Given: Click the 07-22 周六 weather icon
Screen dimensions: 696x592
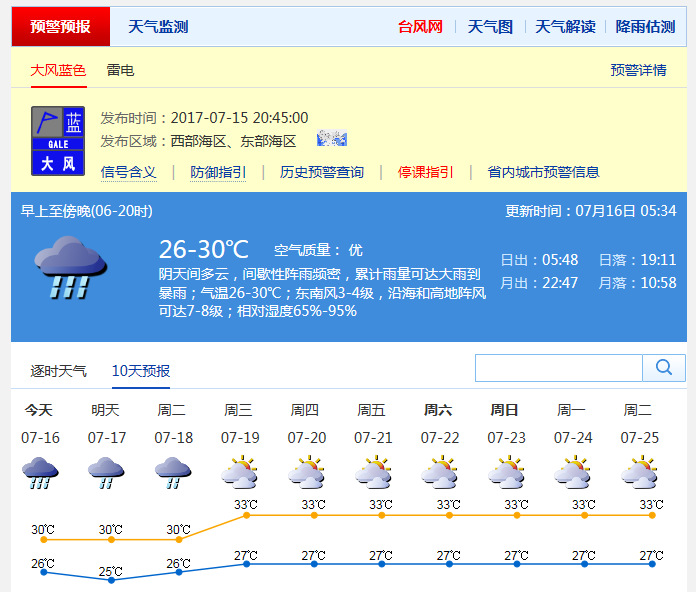Looking at the screenshot, I should pos(440,473).
